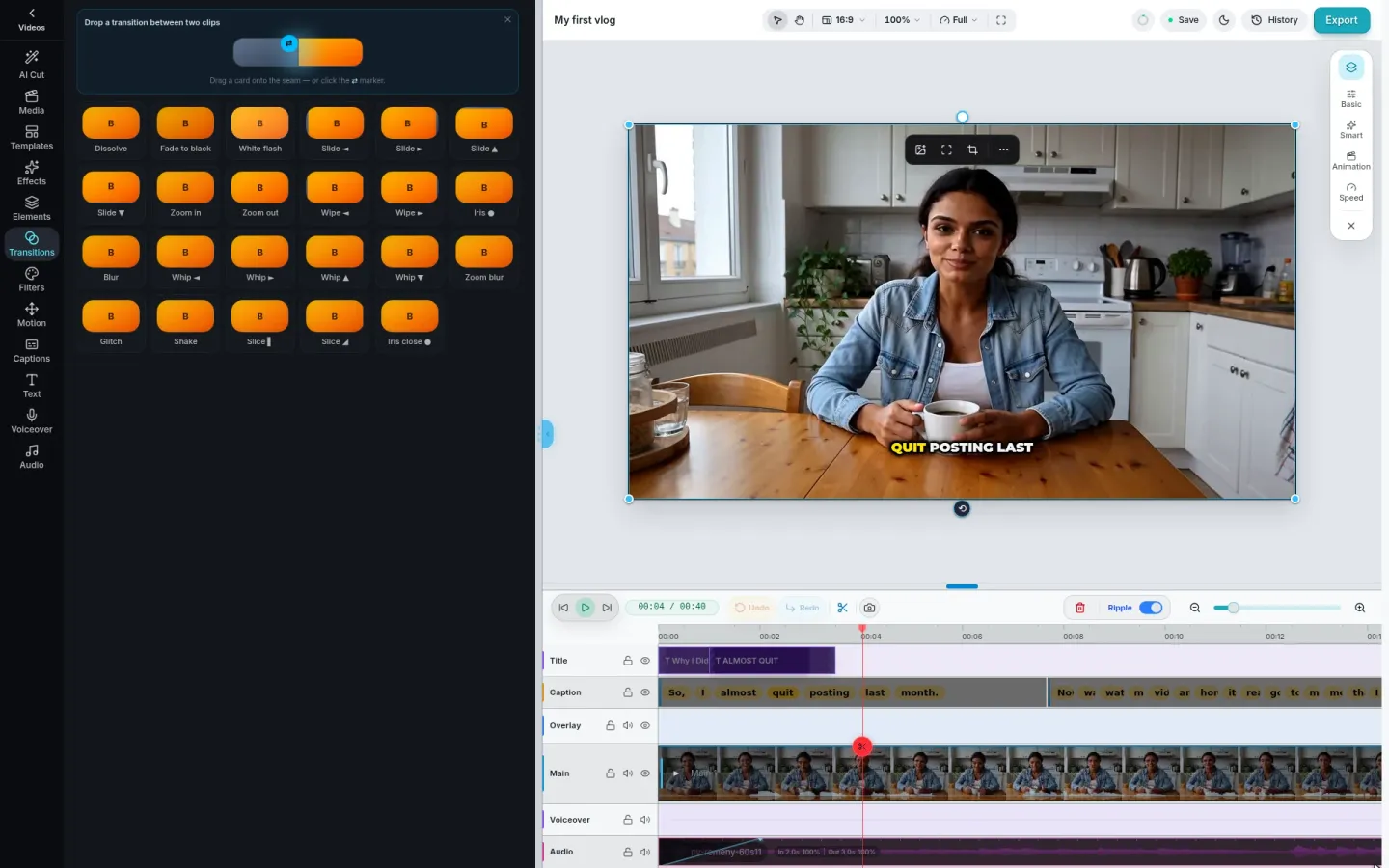The image size is (1389, 868).
Task: Delete selection with the red trash icon
Action: [1080, 608]
